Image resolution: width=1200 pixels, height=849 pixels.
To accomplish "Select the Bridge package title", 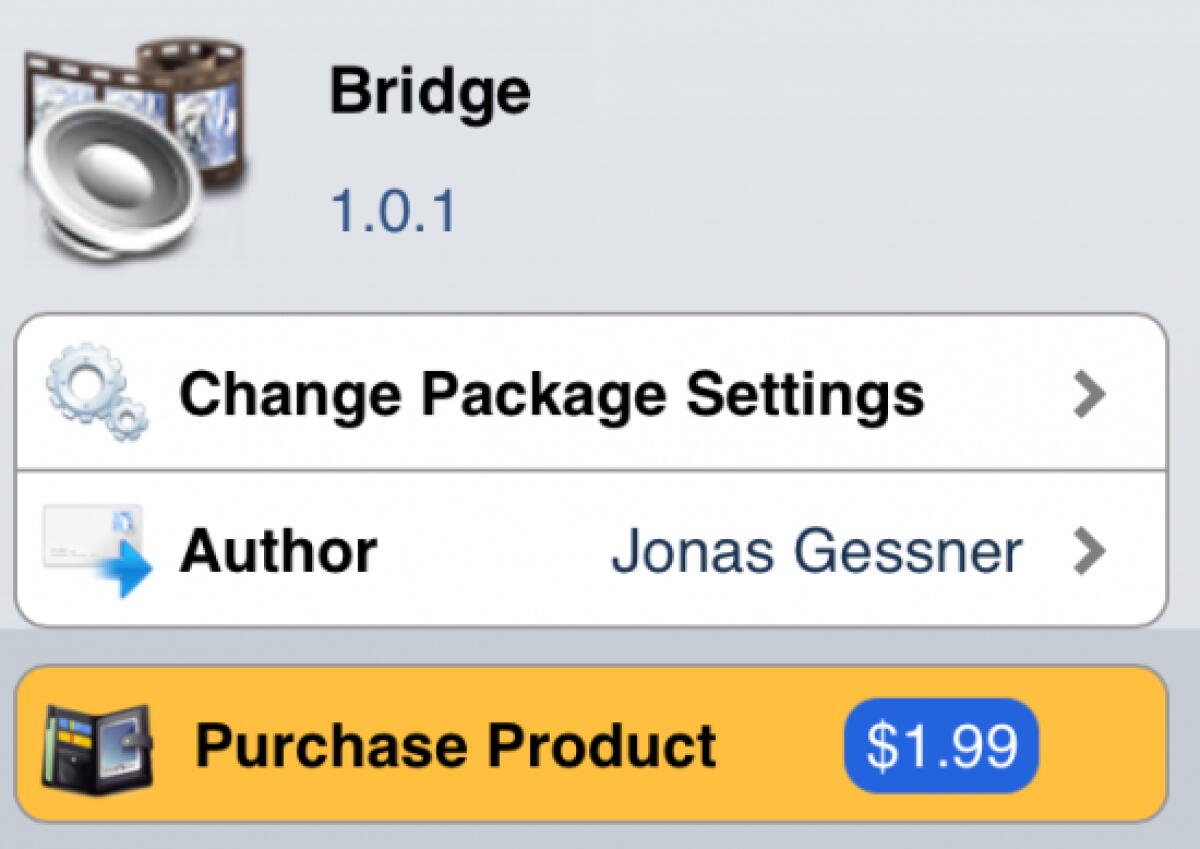I will (430, 90).
